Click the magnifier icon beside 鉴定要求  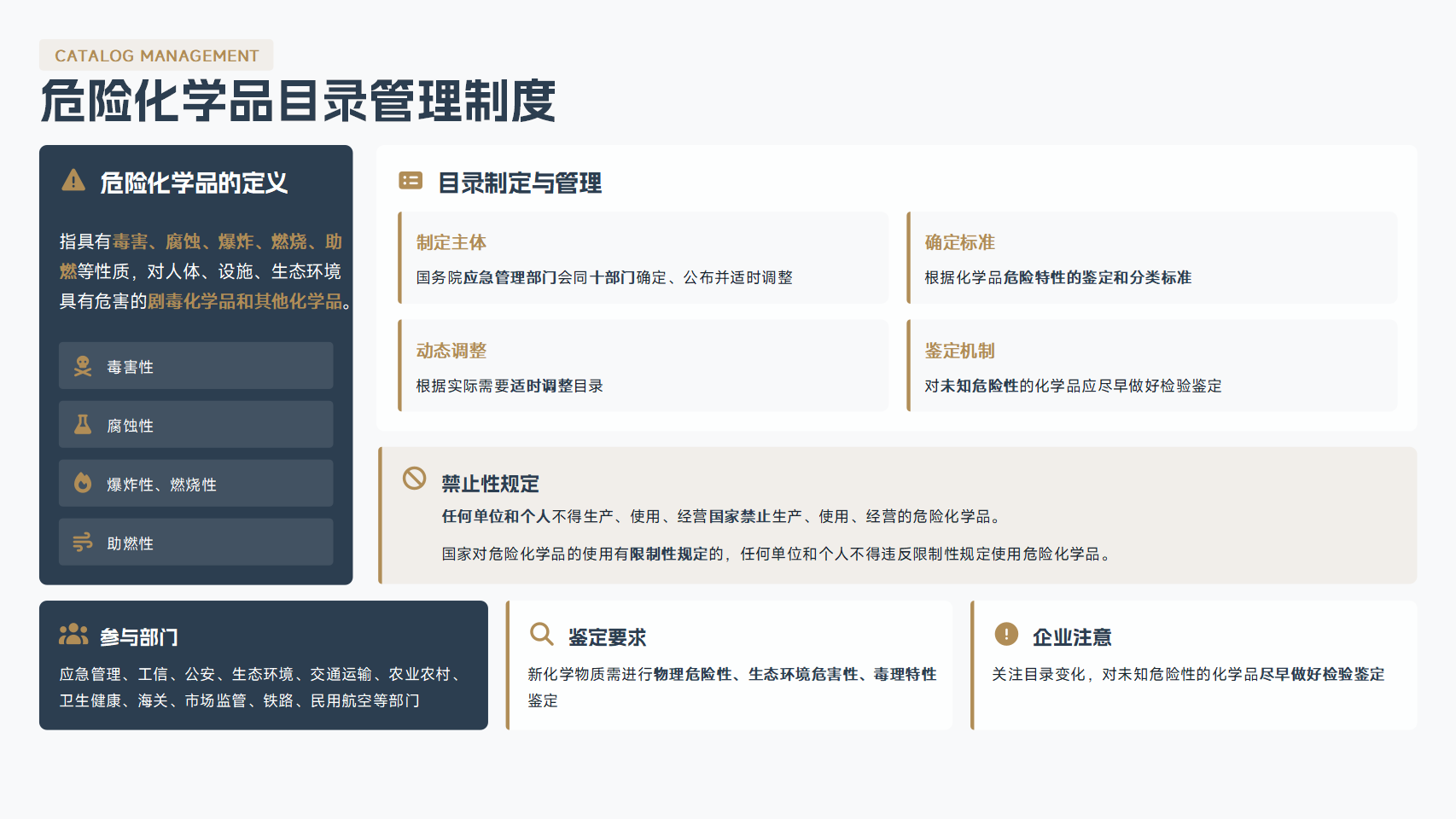pyautogui.click(x=541, y=634)
